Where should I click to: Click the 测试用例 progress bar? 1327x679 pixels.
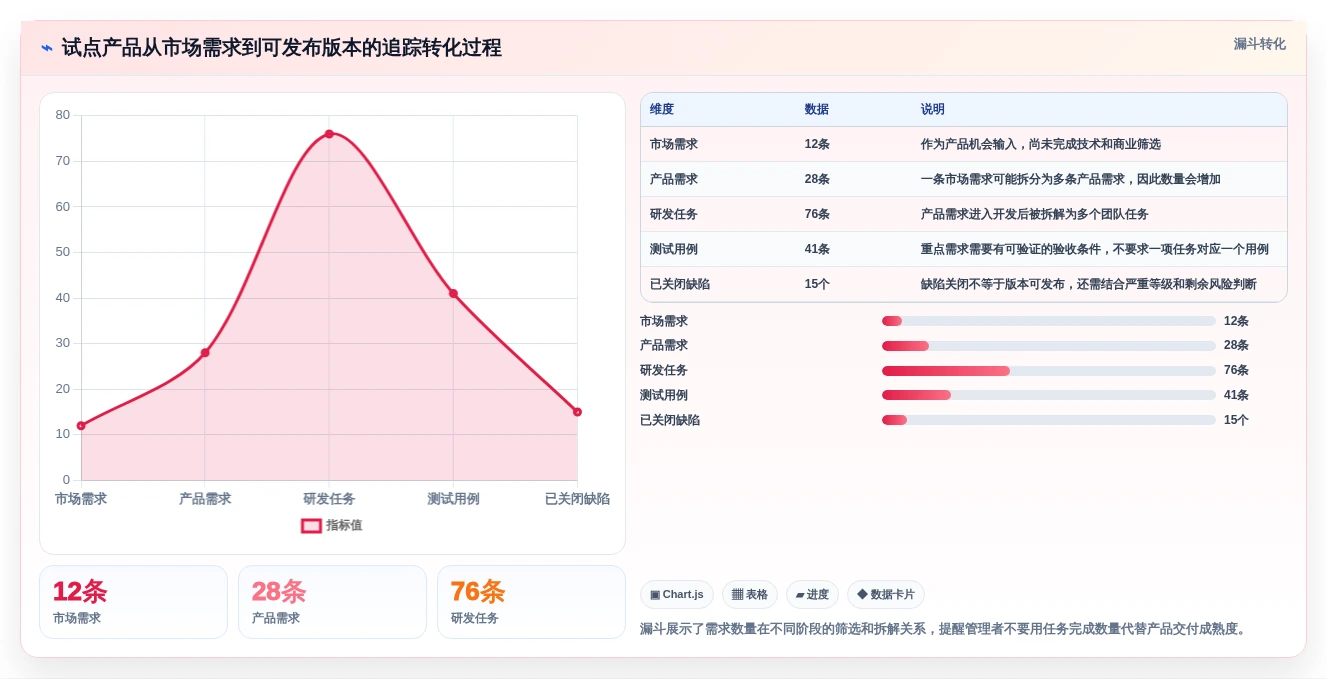(1049, 395)
